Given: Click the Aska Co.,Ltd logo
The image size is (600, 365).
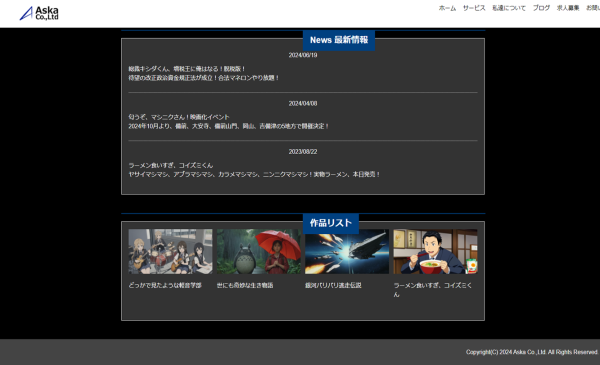Looking at the screenshot, I should tap(39, 13).
